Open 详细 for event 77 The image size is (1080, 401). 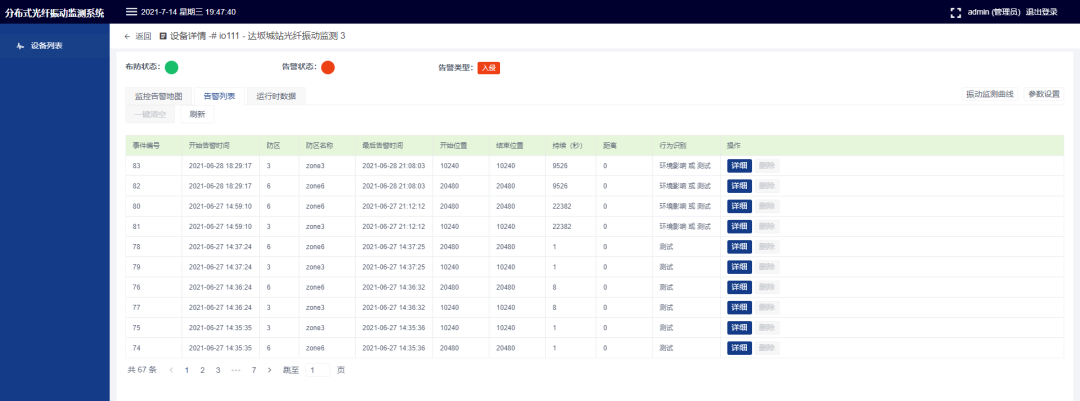pos(739,307)
